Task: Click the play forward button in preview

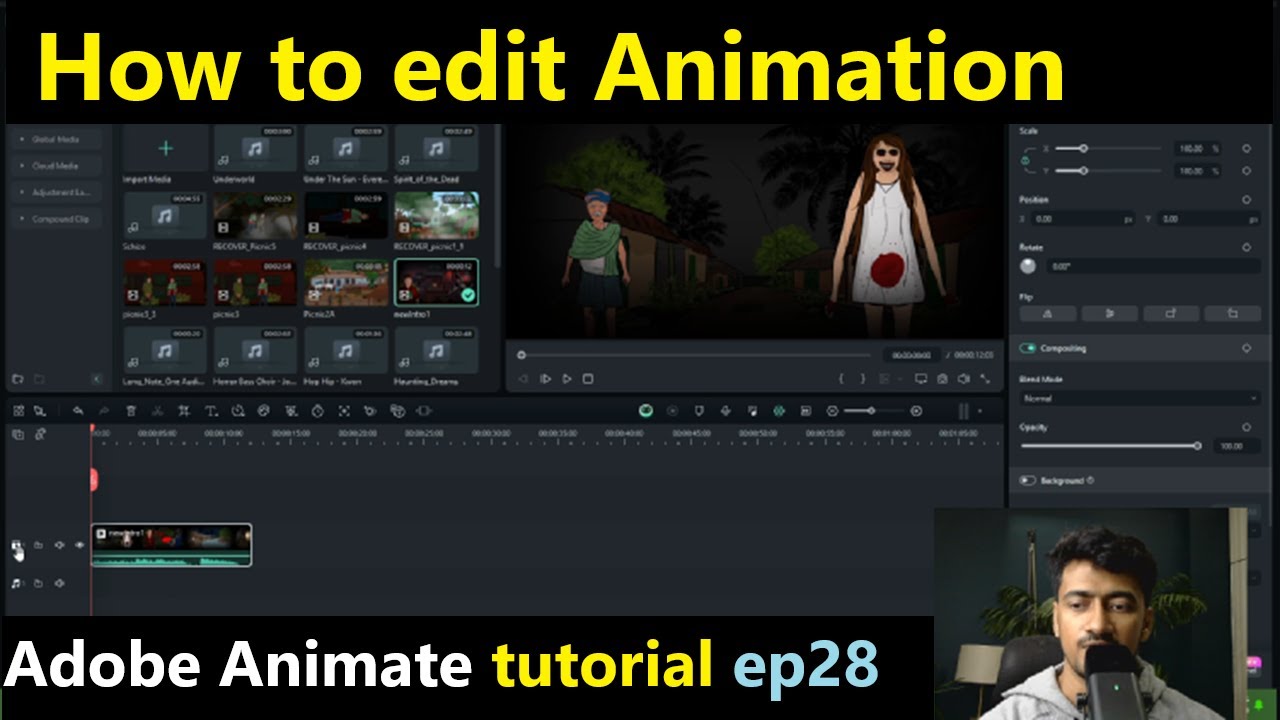Action: pos(545,379)
